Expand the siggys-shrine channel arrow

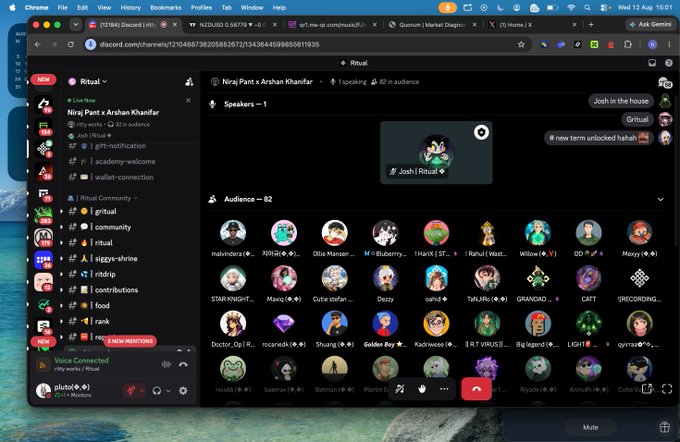pos(62,259)
